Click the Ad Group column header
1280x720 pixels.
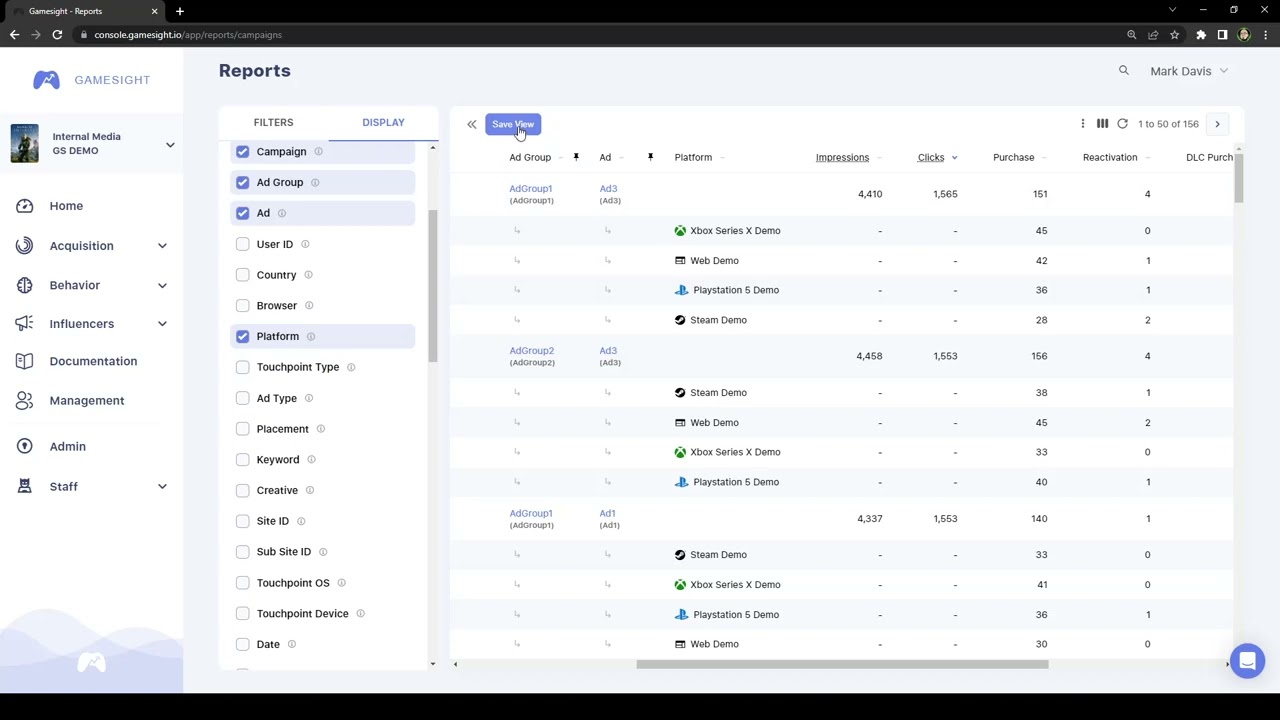[530, 158]
